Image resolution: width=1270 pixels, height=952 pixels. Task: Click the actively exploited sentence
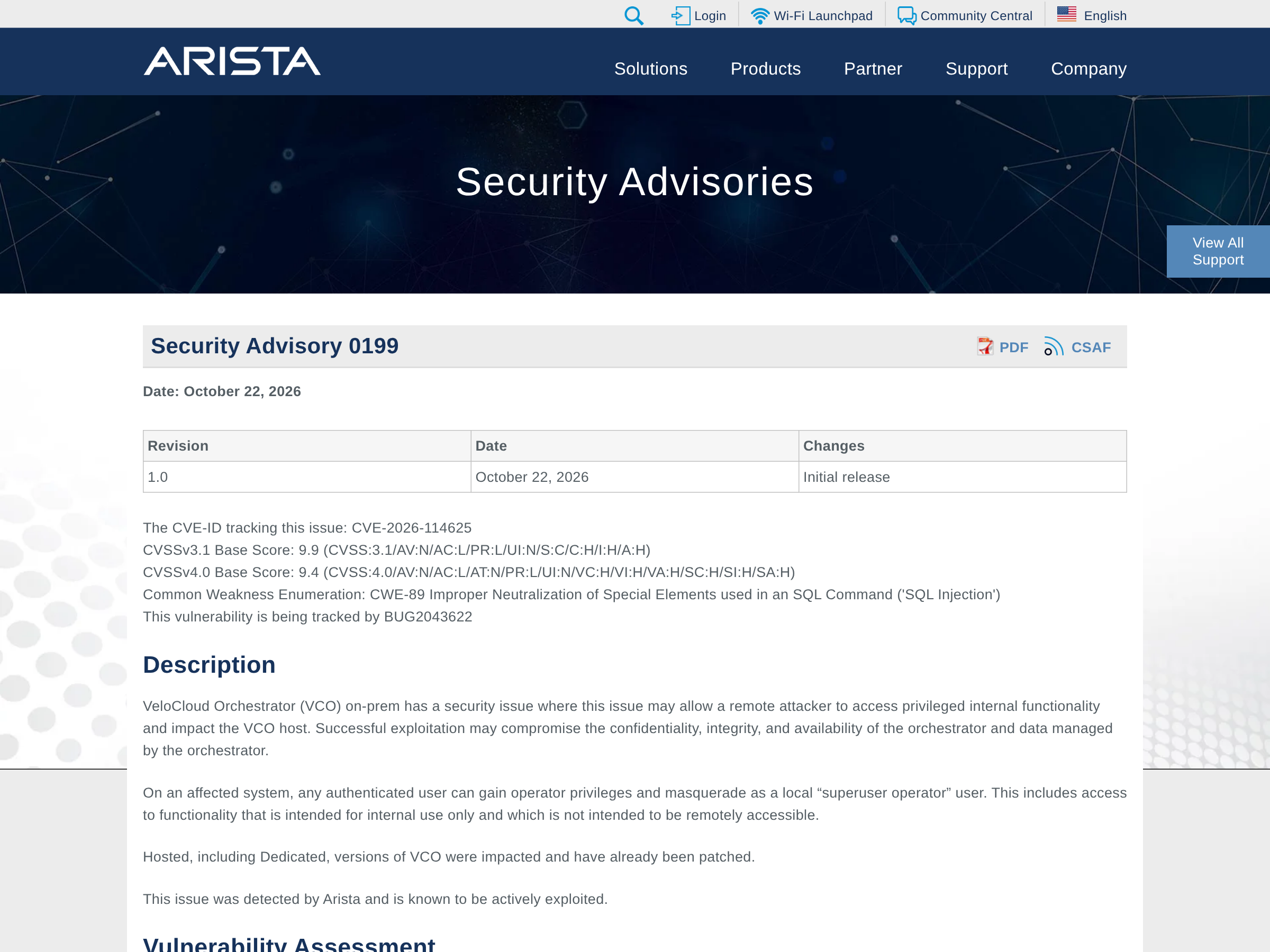click(x=375, y=899)
